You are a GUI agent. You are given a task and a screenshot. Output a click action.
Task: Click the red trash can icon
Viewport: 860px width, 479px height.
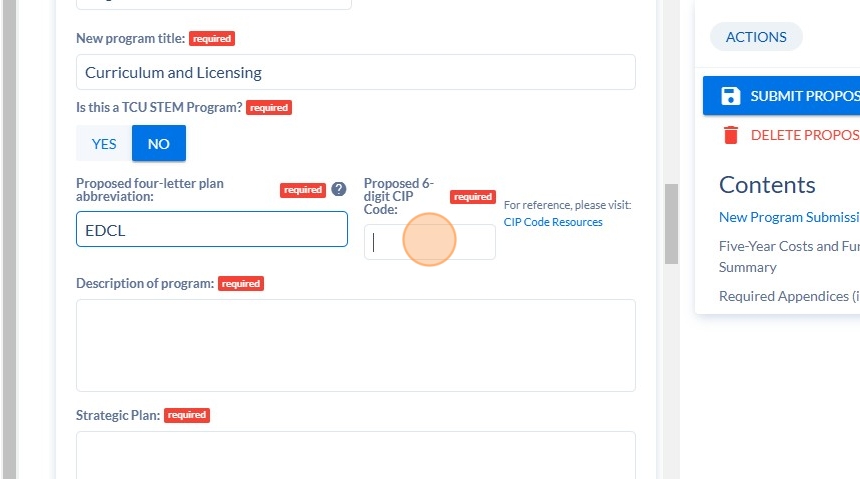tap(731, 135)
